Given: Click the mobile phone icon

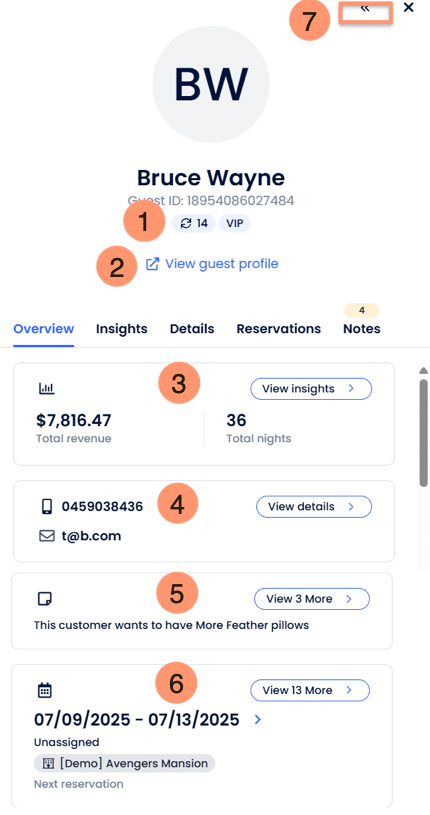Looking at the screenshot, I should click(47, 507).
